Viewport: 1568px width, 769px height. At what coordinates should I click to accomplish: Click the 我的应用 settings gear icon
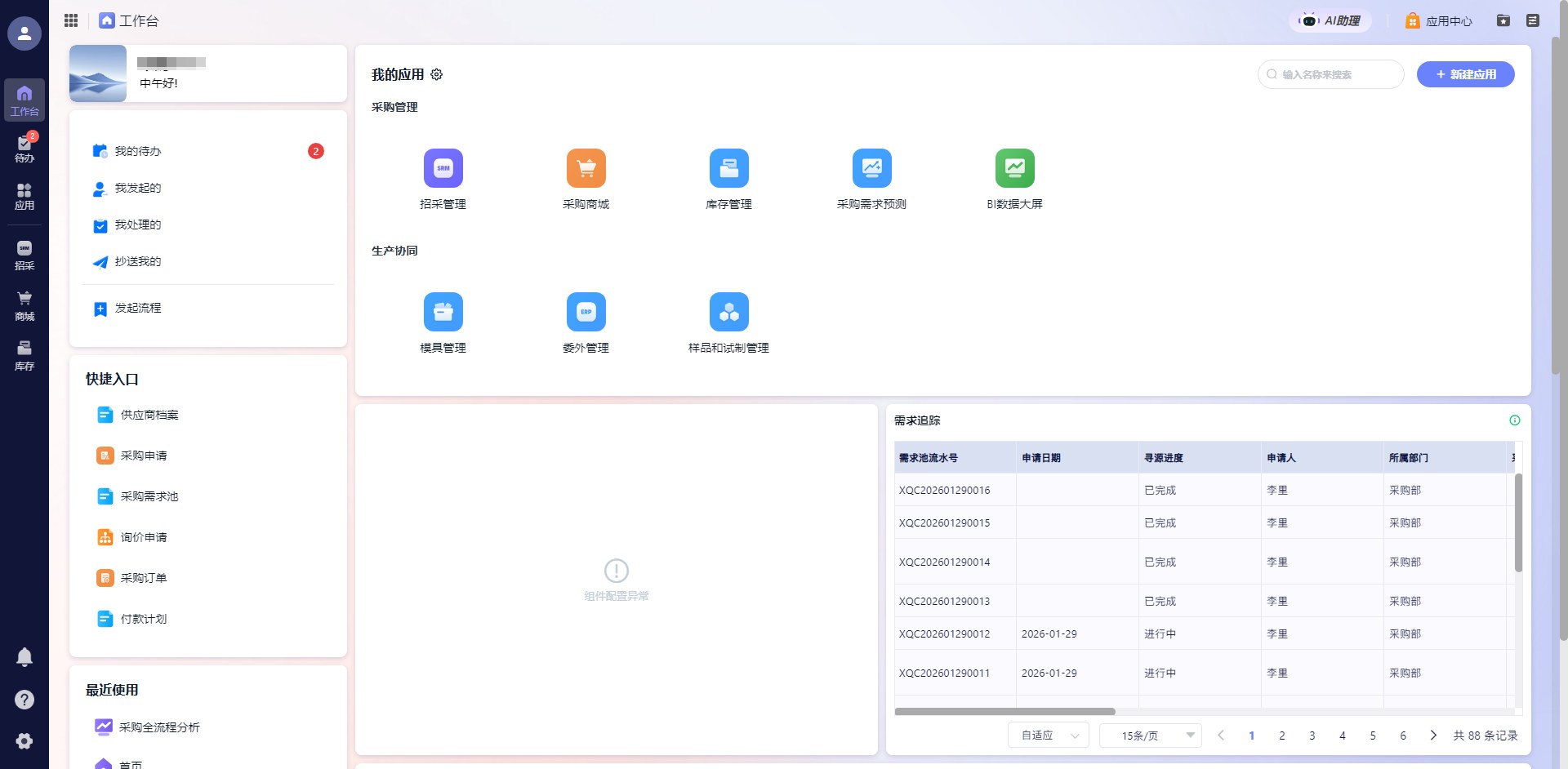[x=437, y=74]
